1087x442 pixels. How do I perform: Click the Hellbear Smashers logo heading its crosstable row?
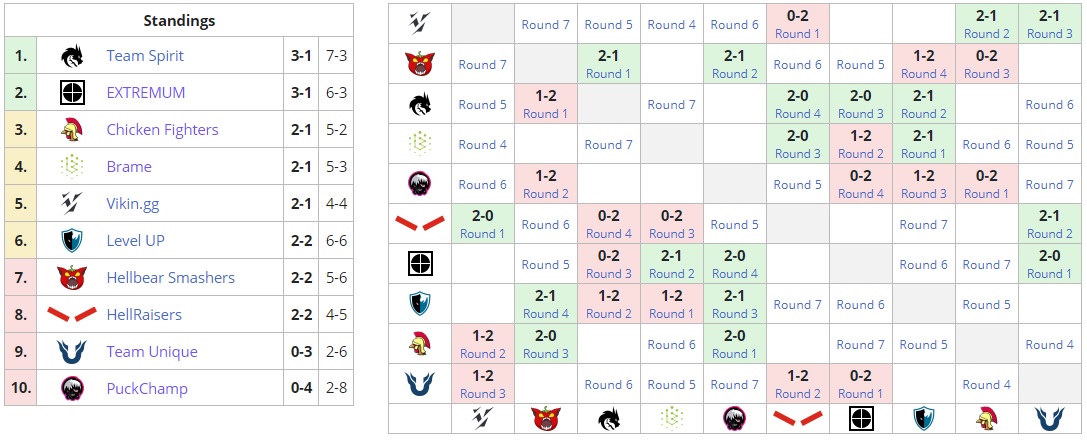pos(420,65)
